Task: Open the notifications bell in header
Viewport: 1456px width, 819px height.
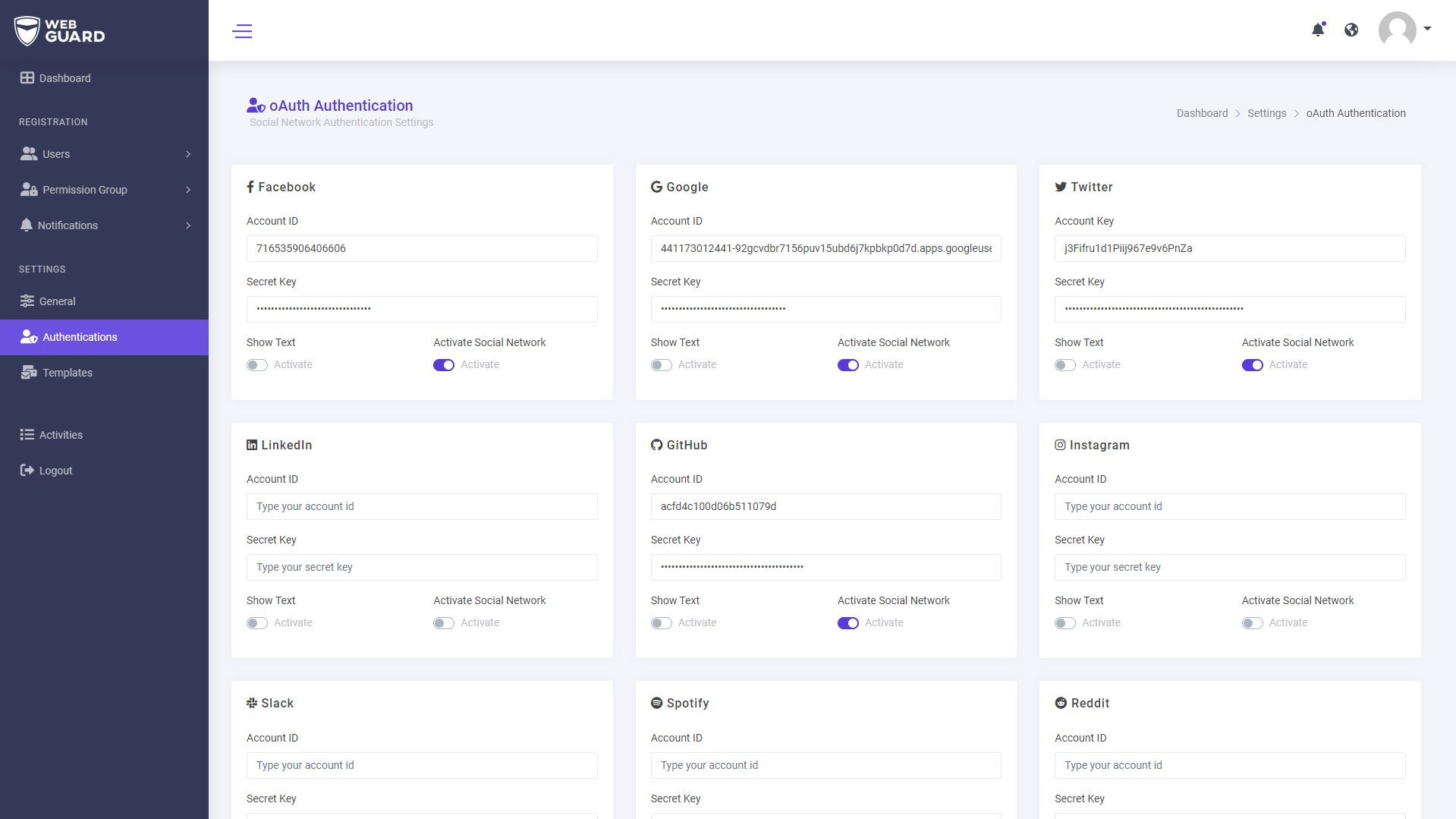Action: pos(1318,30)
